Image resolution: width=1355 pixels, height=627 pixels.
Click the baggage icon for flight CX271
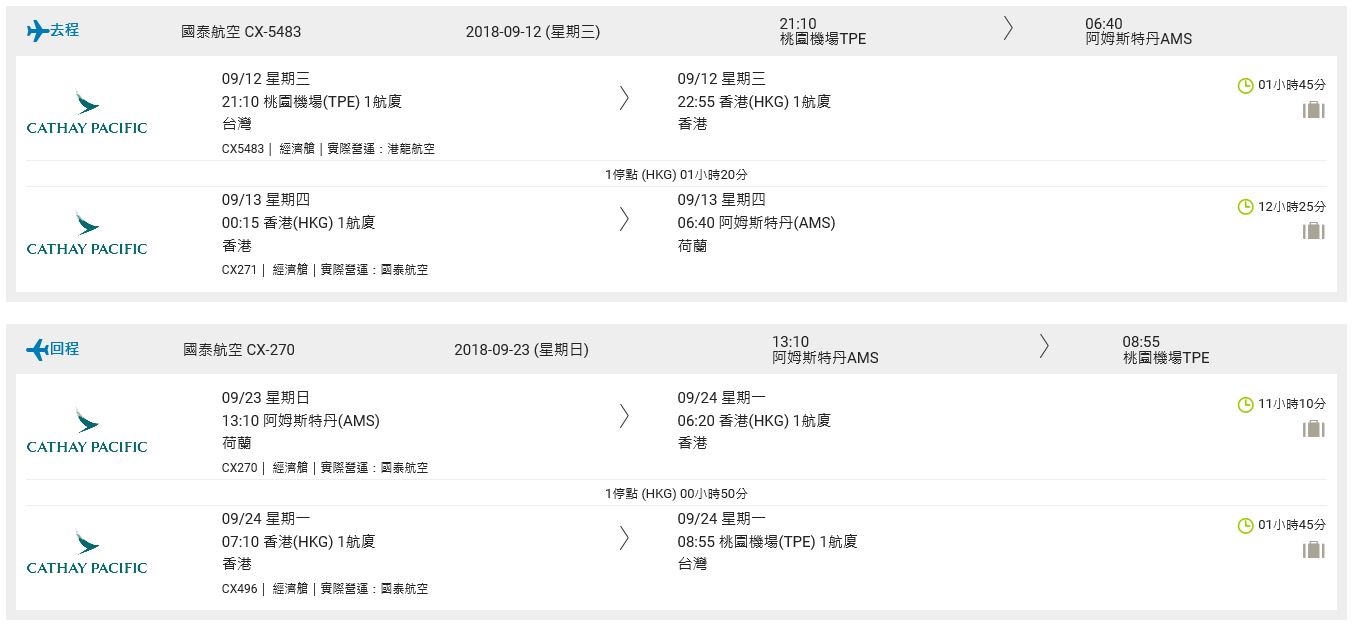[x=1313, y=231]
